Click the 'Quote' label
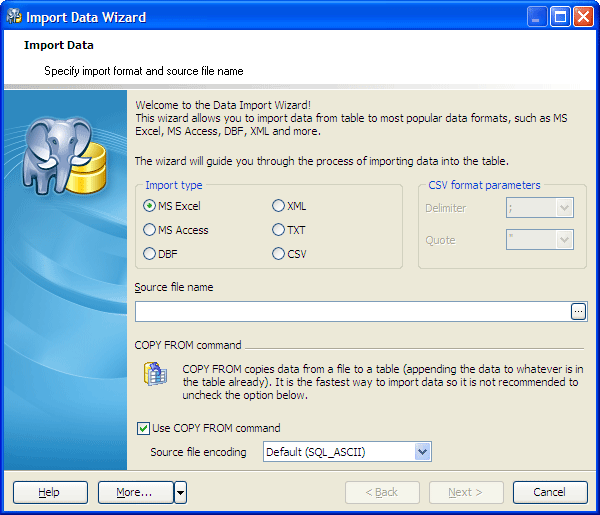 pyautogui.click(x=440, y=240)
